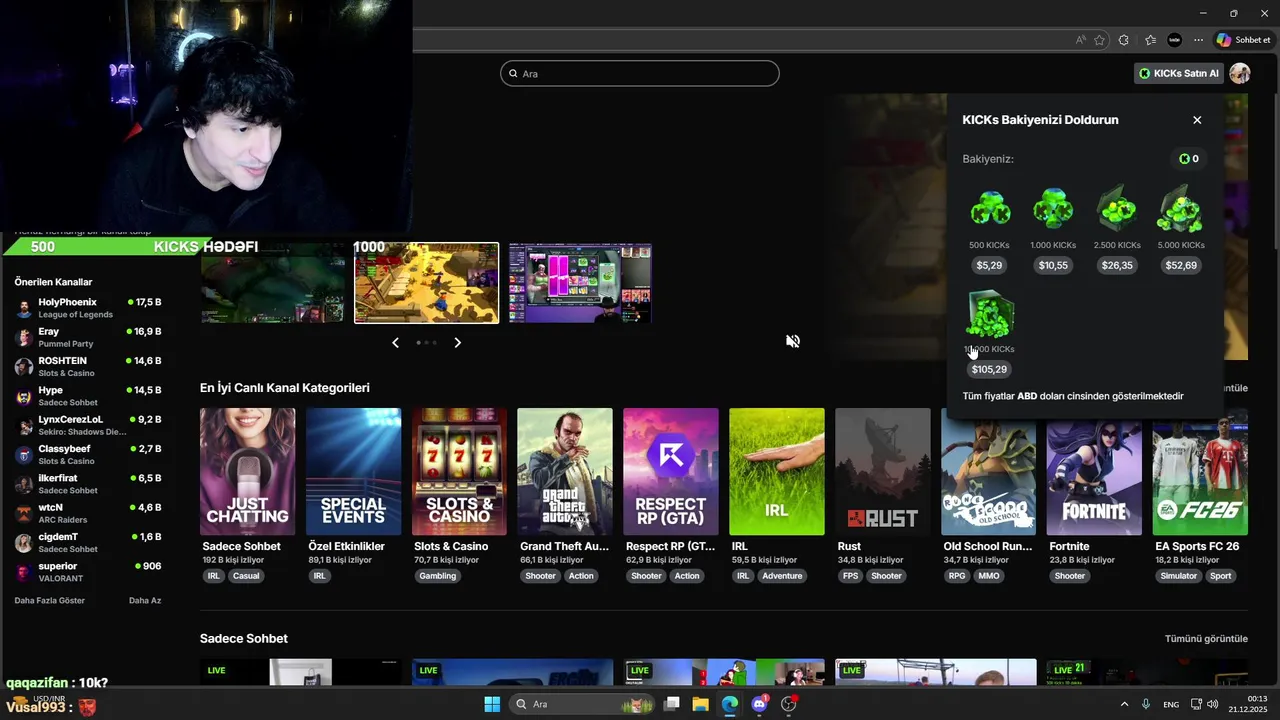1280x720 pixels.
Task: Open the user profile avatar menu
Action: pyautogui.click(x=1240, y=73)
